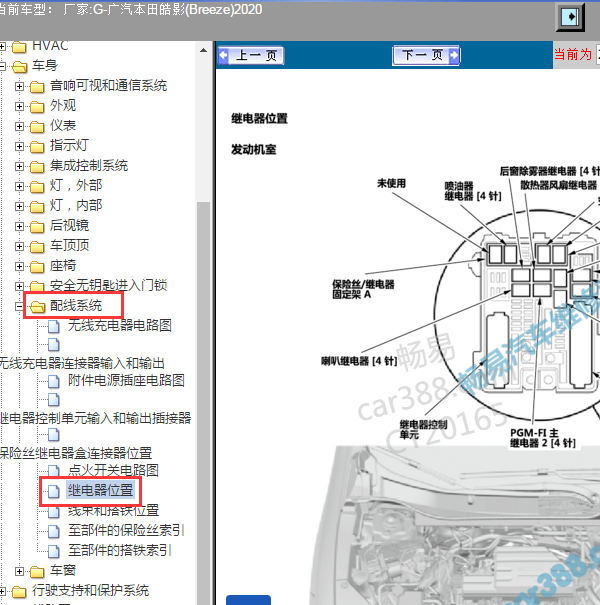
Task: Go to previous page with 上一页
Action: click(251, 56)
